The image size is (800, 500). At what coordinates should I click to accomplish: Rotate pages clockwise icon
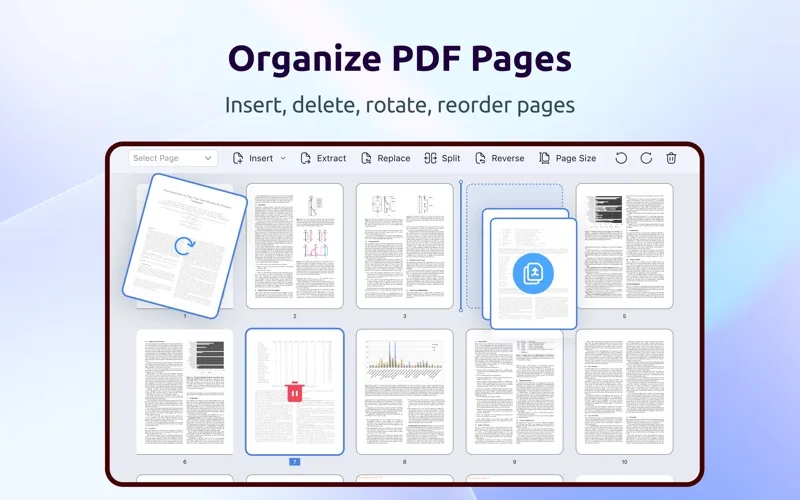coord(646,158)
